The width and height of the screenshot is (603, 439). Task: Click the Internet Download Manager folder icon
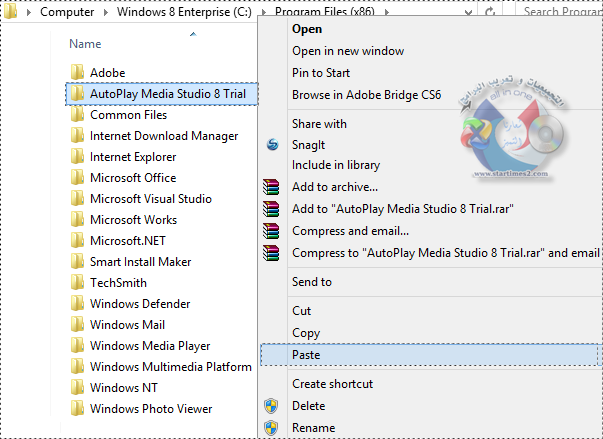[x=77, y=135]
